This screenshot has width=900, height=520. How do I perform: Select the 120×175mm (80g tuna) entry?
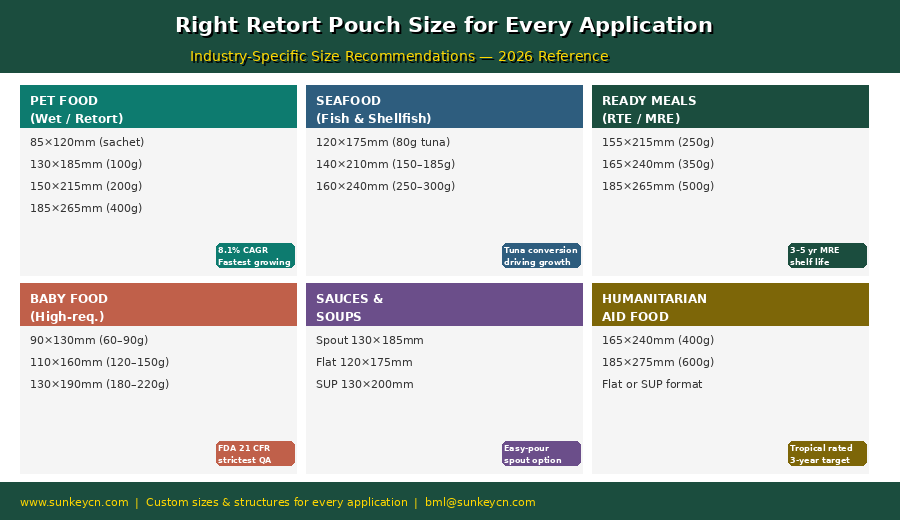(383, 142)
